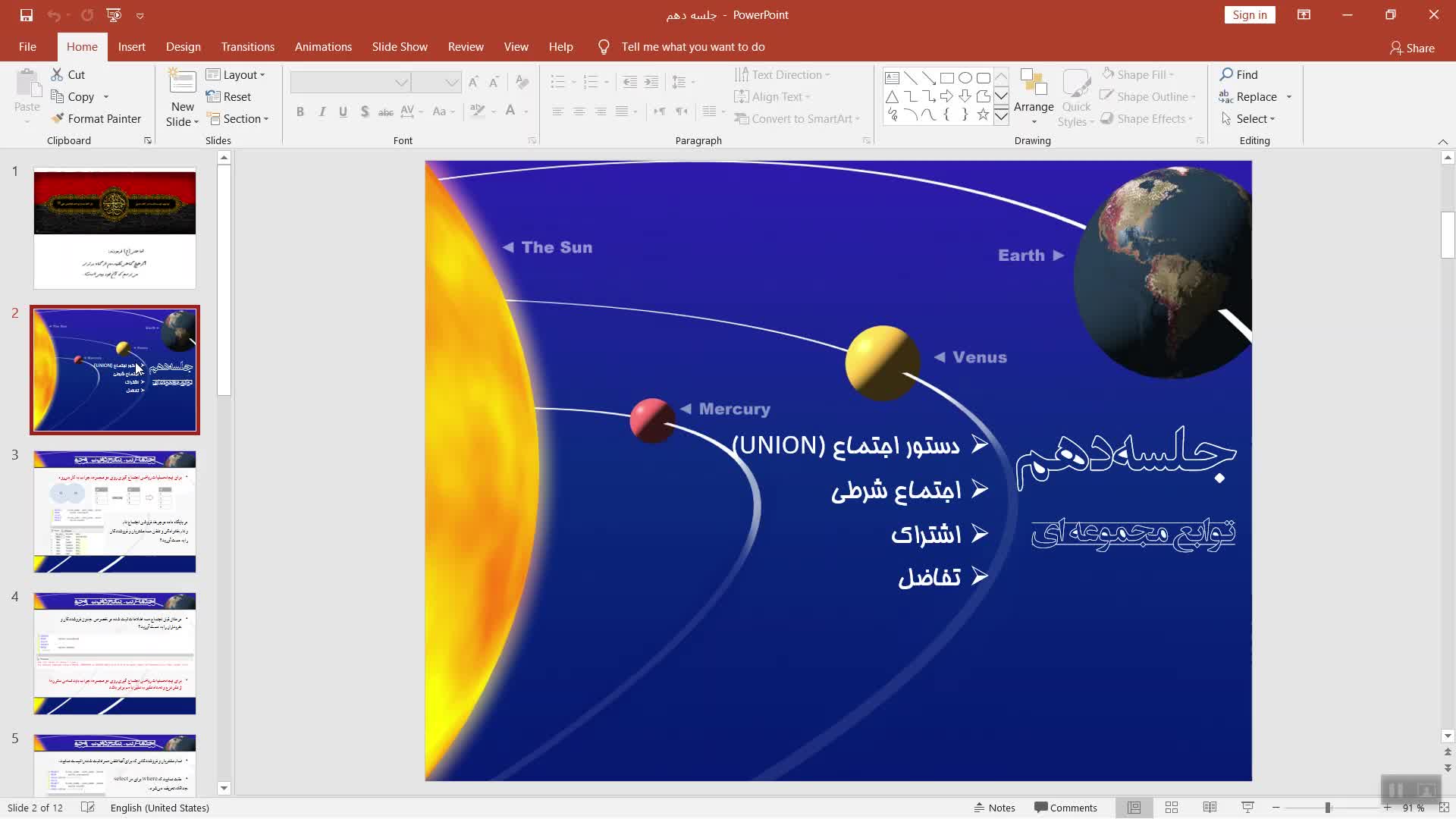The height and width of the screenshot is (819, 1456).
Task: Select slide 3 thumbnail
Action: pos(115,511)
